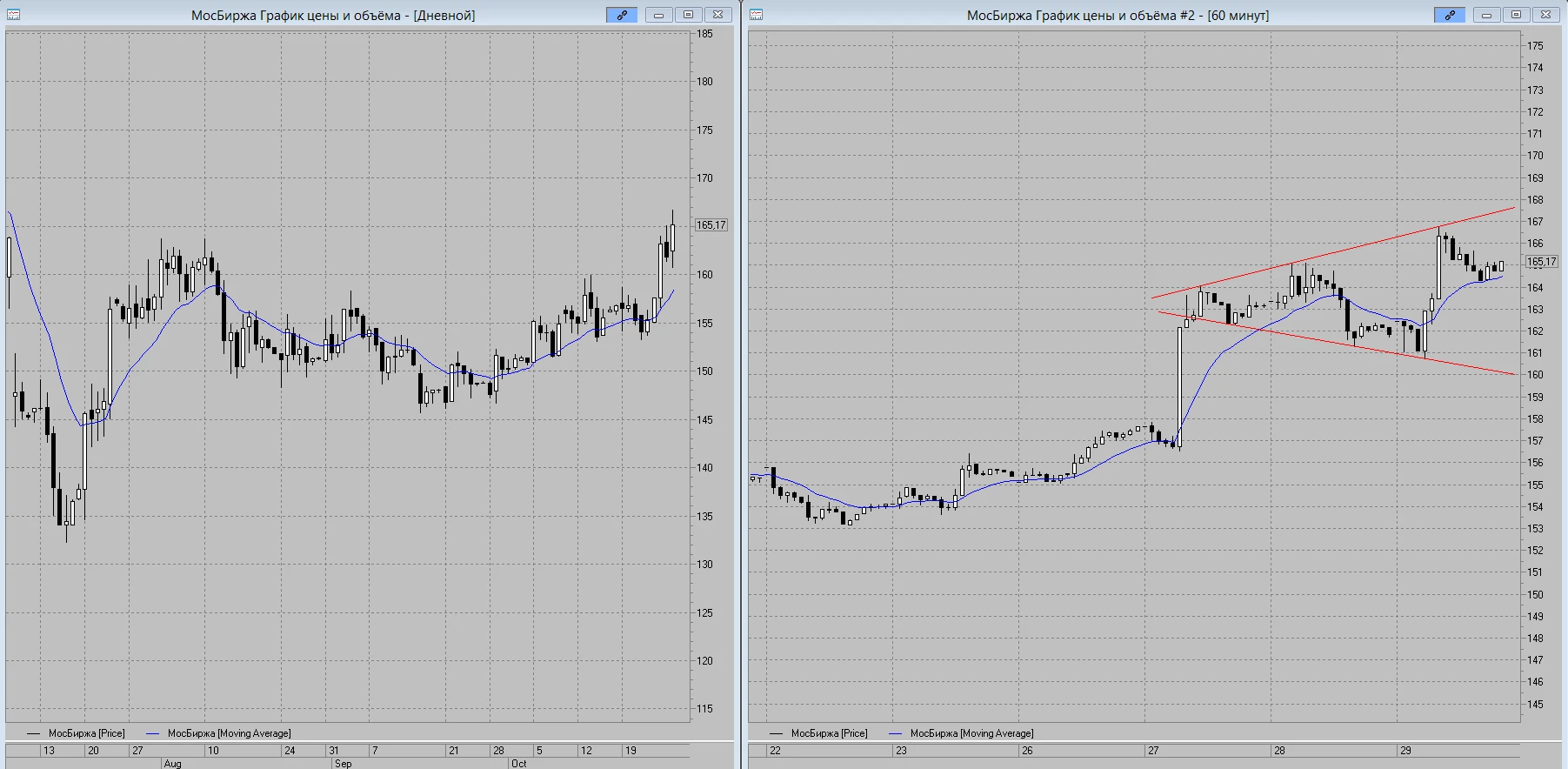This screenshot has height=769, width=1568.
Task: Click date 31 on the daily chart time axis
Action: [333, 750]
